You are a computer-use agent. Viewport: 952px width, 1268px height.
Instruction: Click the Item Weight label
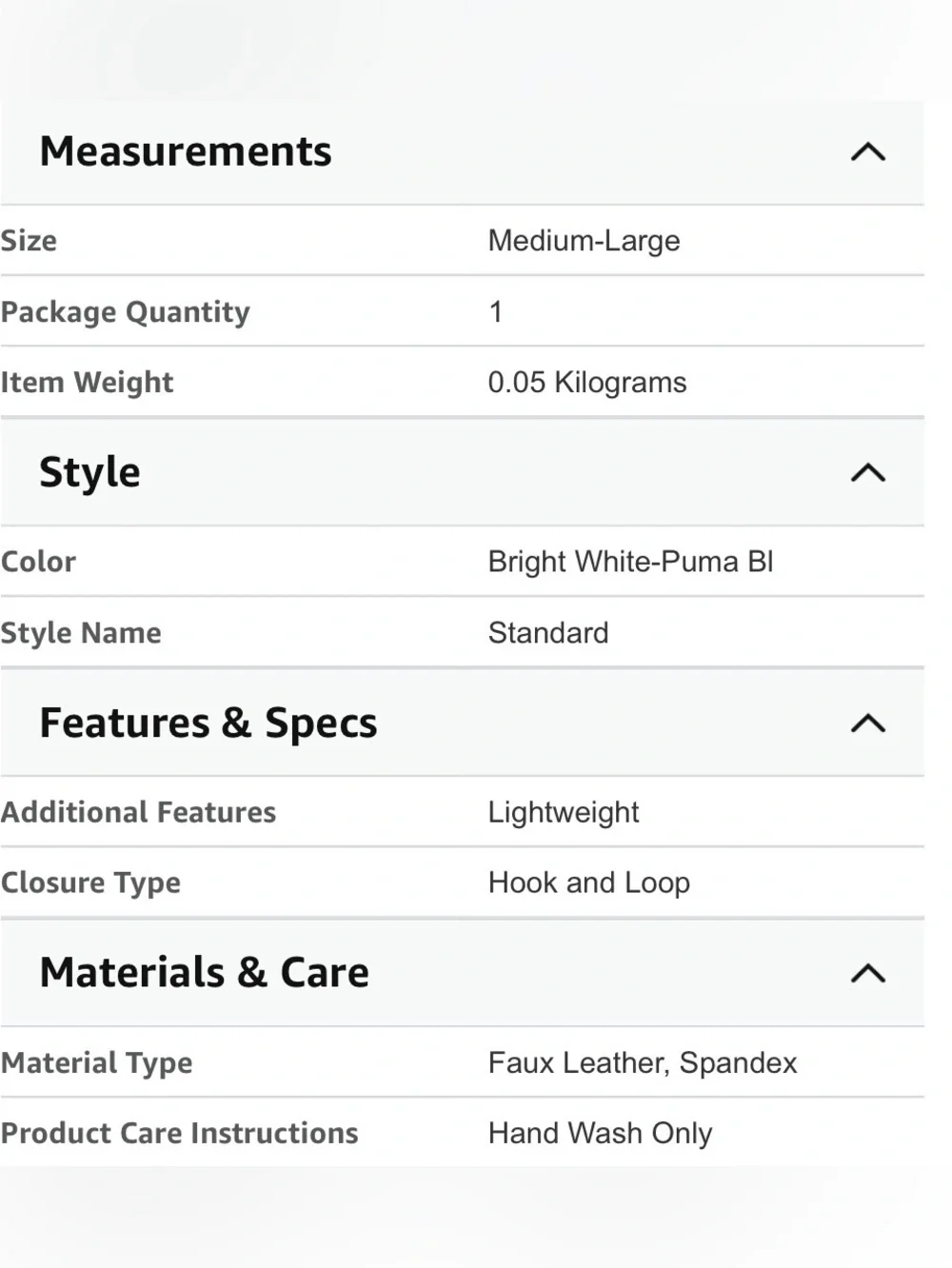(87, 383)
